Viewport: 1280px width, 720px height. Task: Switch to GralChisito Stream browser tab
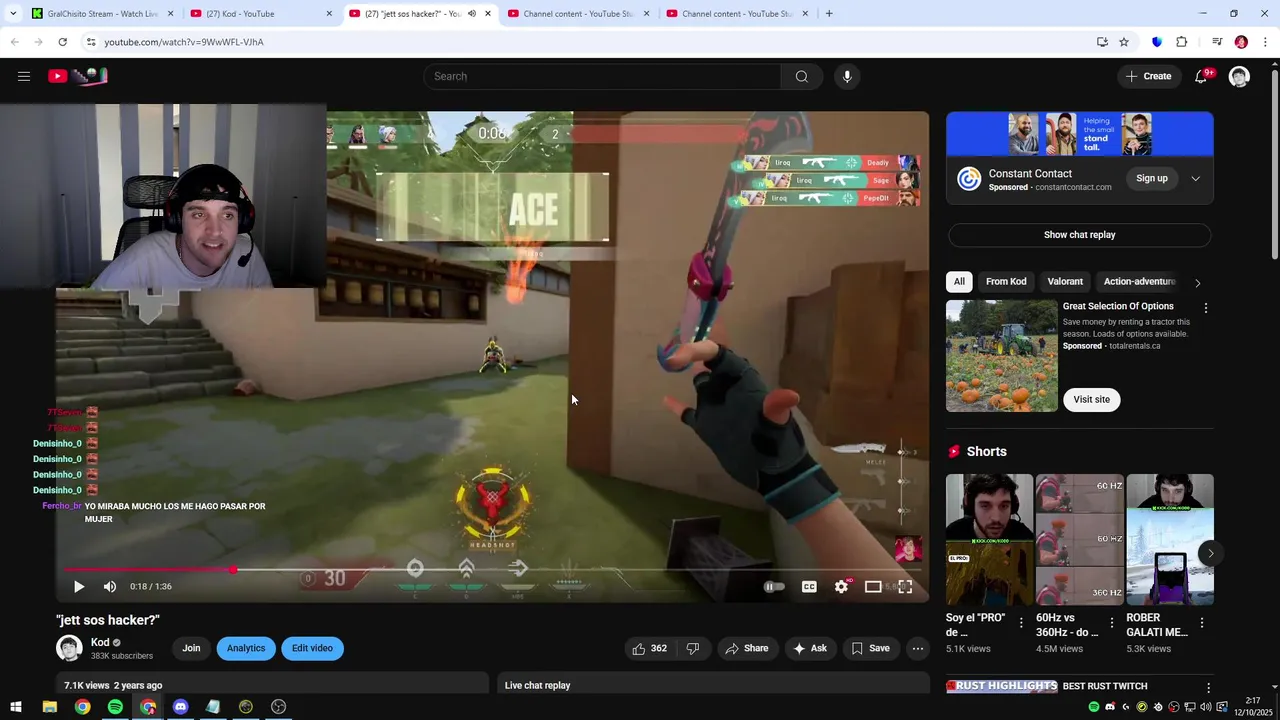click(x=103, y=14)
